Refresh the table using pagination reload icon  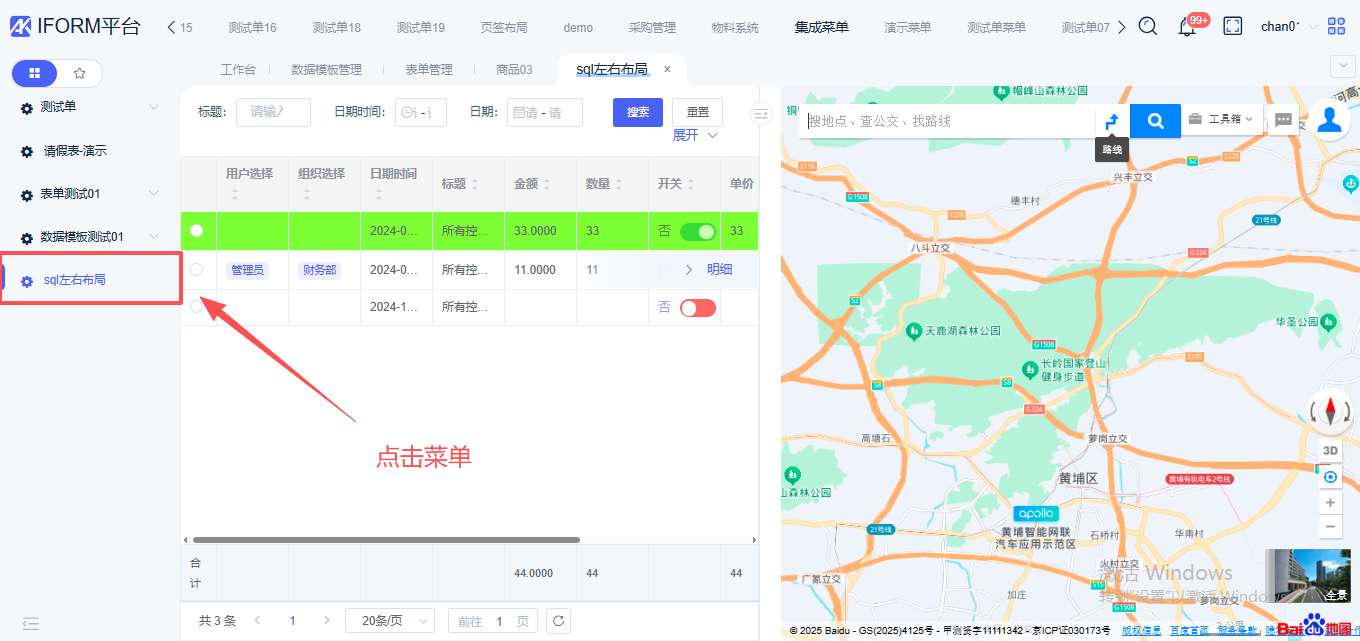pyautogui.click(x=559, y=620)
